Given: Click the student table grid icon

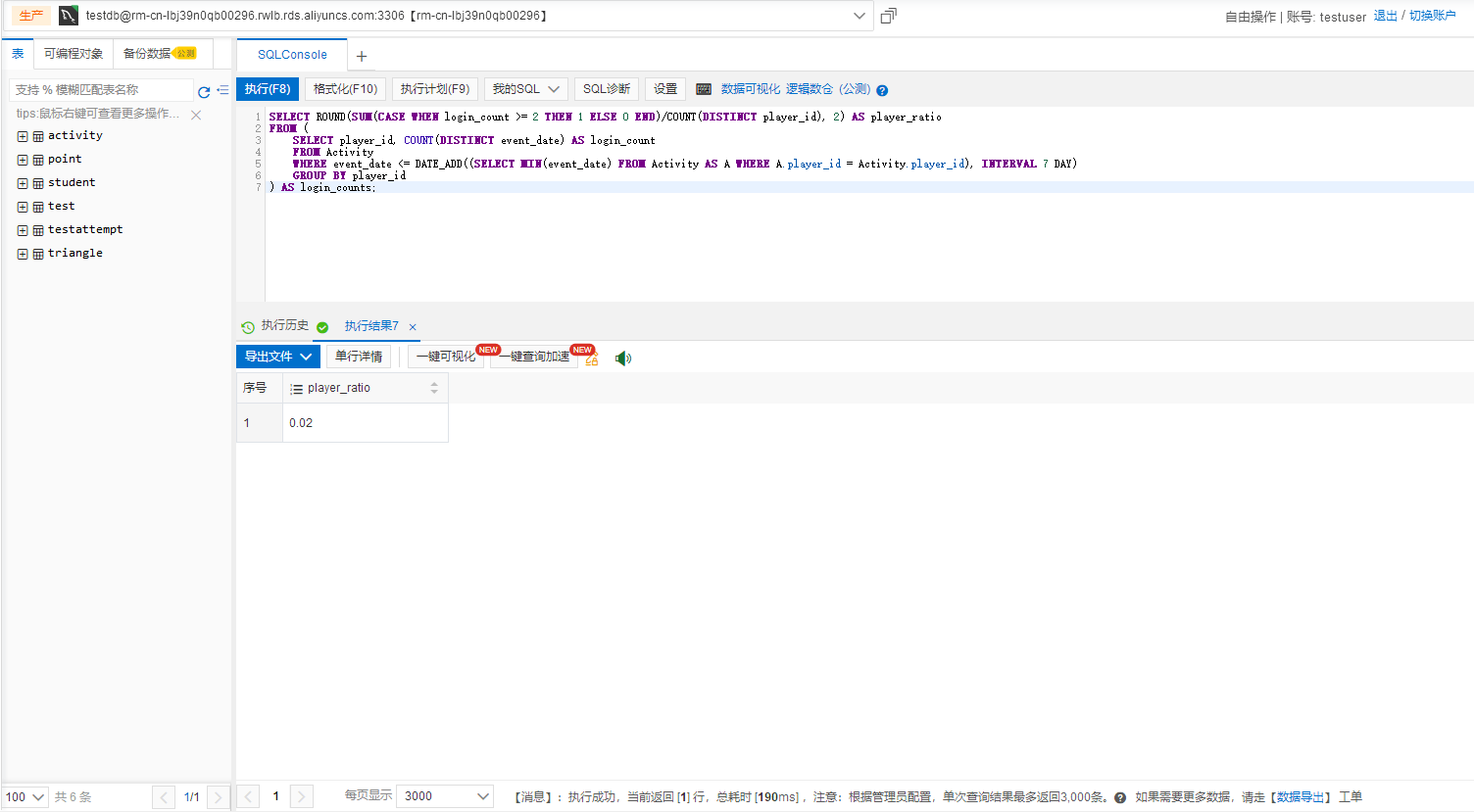Looking at the screenshot, I should coord(38,183).
